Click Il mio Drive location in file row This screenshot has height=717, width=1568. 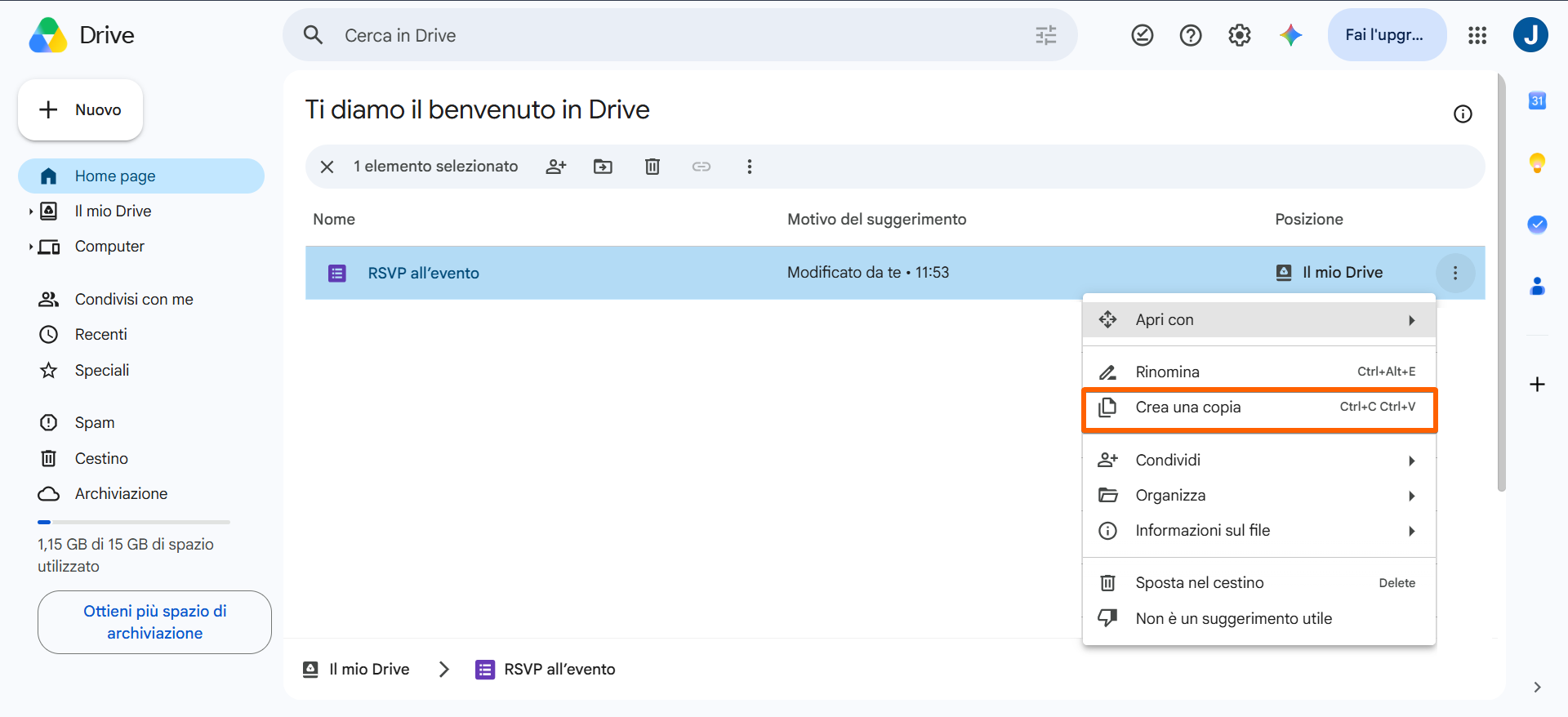1330,273
